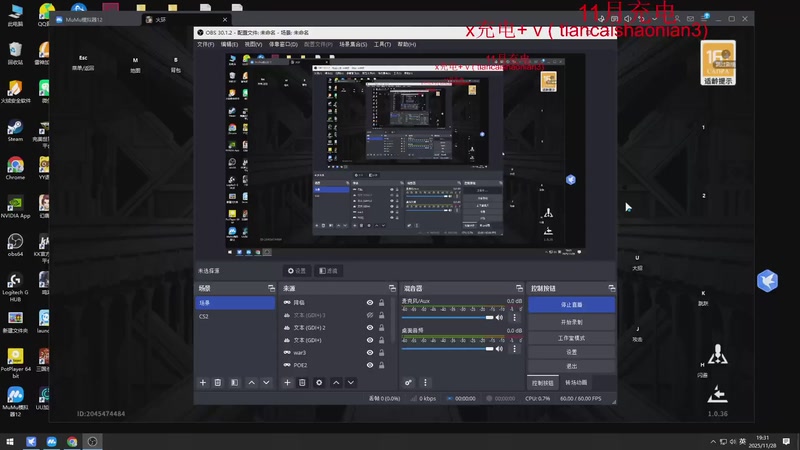Toggle lock on POE2 source

click(x=382, y=365)
